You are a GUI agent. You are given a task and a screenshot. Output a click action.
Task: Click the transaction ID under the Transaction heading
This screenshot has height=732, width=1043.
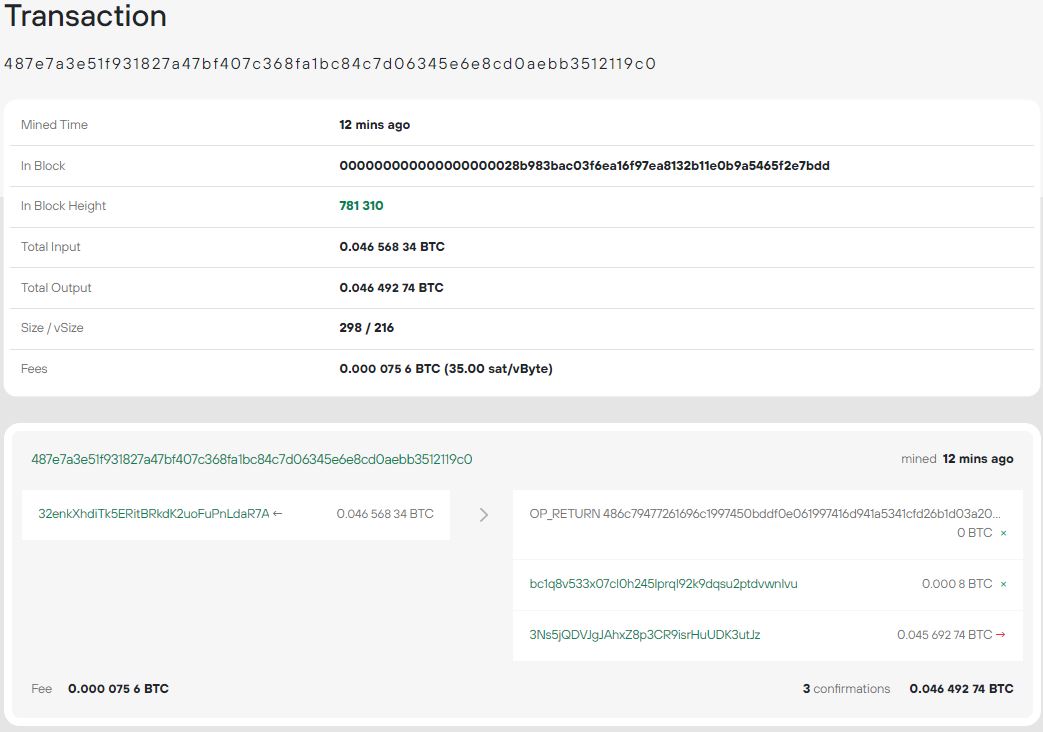tap(330, 64)
